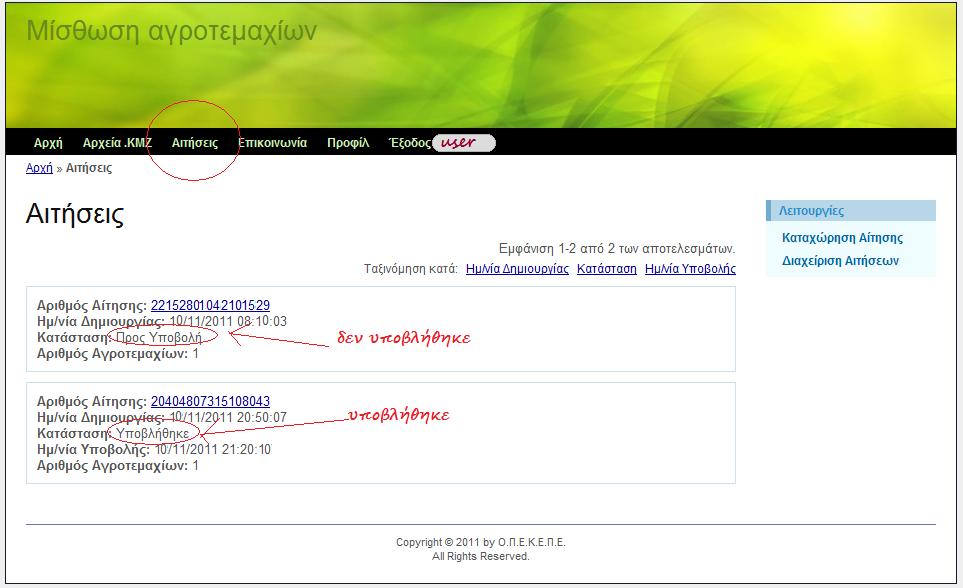963x588 pixels.
Task: Sort results by the Κατάσταση link
Action: click(607, 269)
